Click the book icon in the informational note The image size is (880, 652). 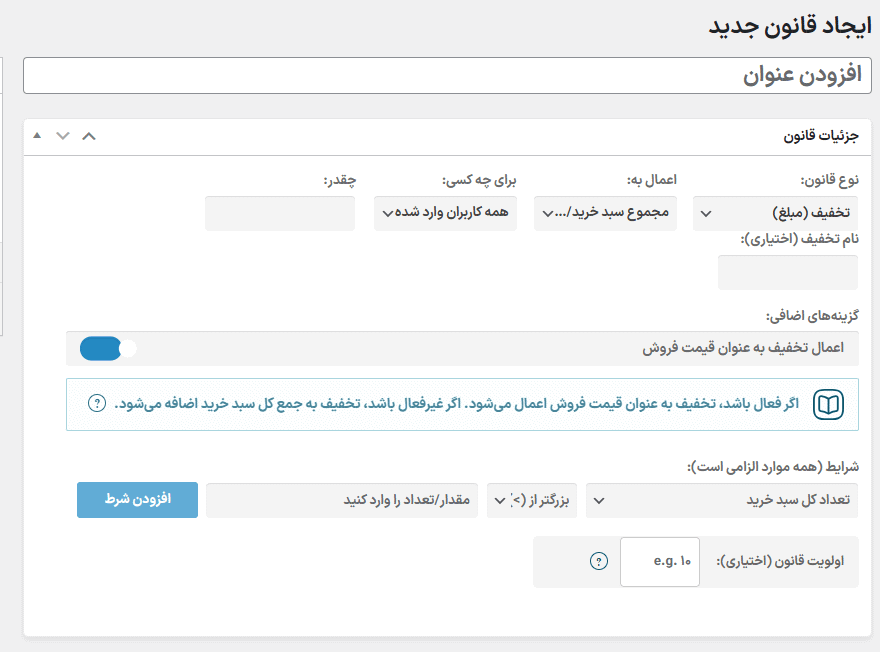tap(827, 404)
